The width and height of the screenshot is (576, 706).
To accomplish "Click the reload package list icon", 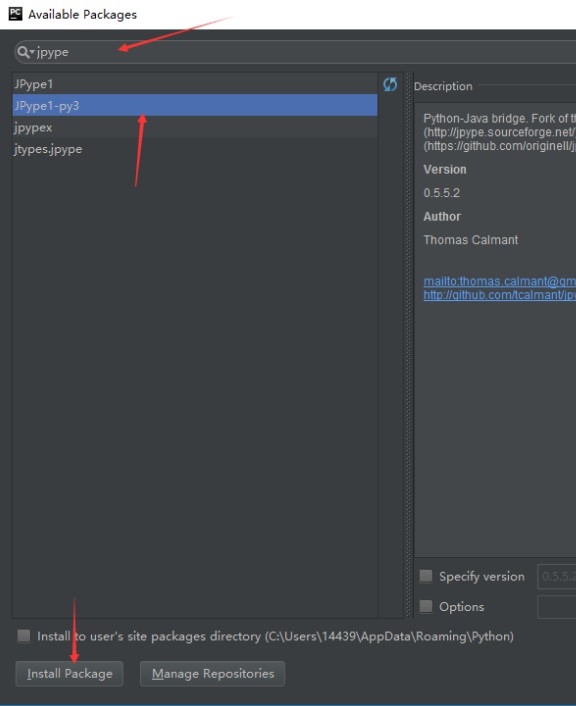I will coord(390,84).
